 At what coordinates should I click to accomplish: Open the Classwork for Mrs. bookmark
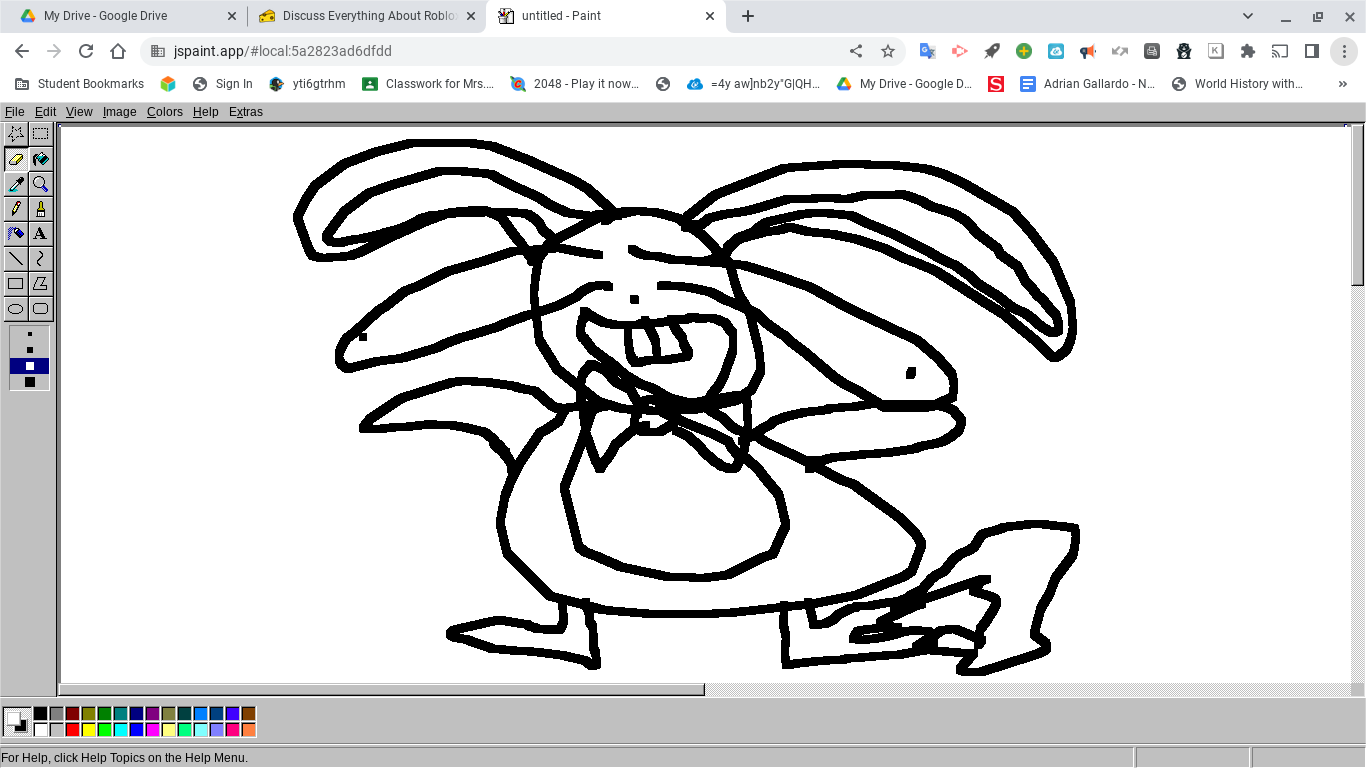coord(428,84)
